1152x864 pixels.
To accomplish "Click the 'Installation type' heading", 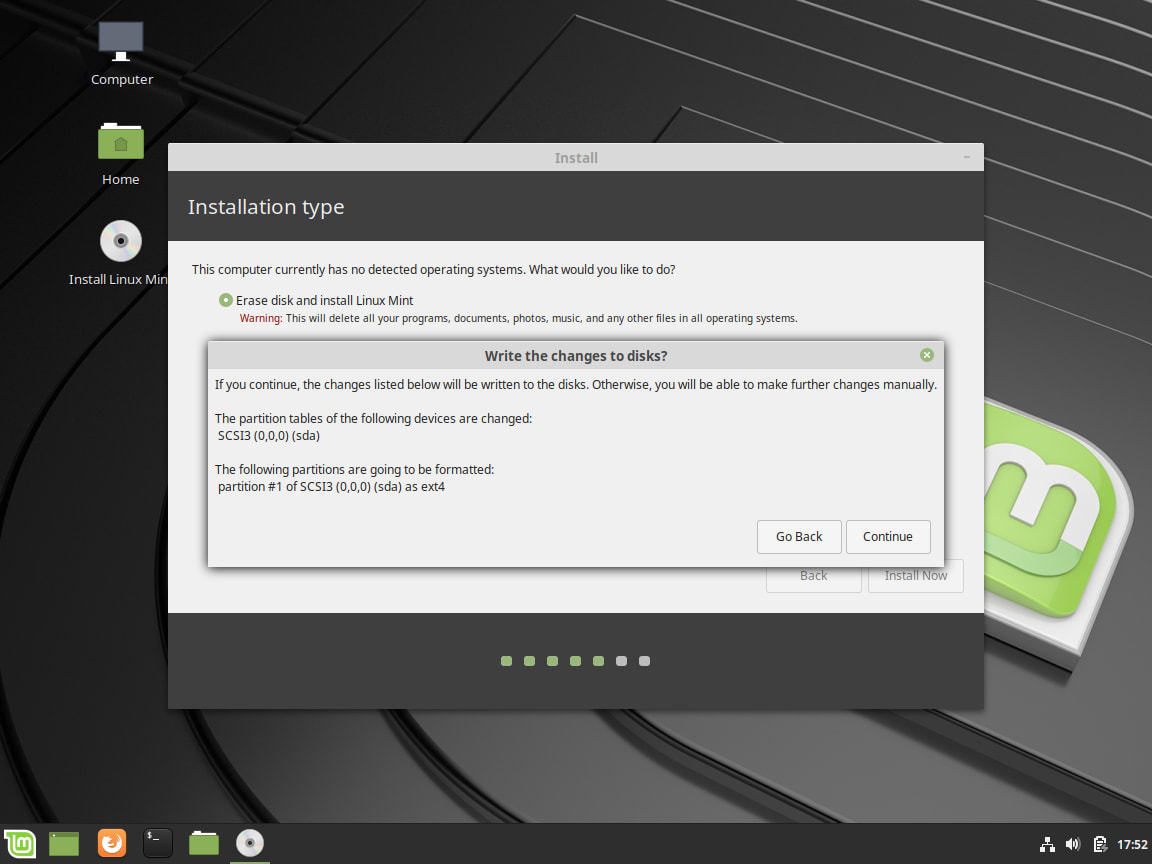I will (266, 207).
